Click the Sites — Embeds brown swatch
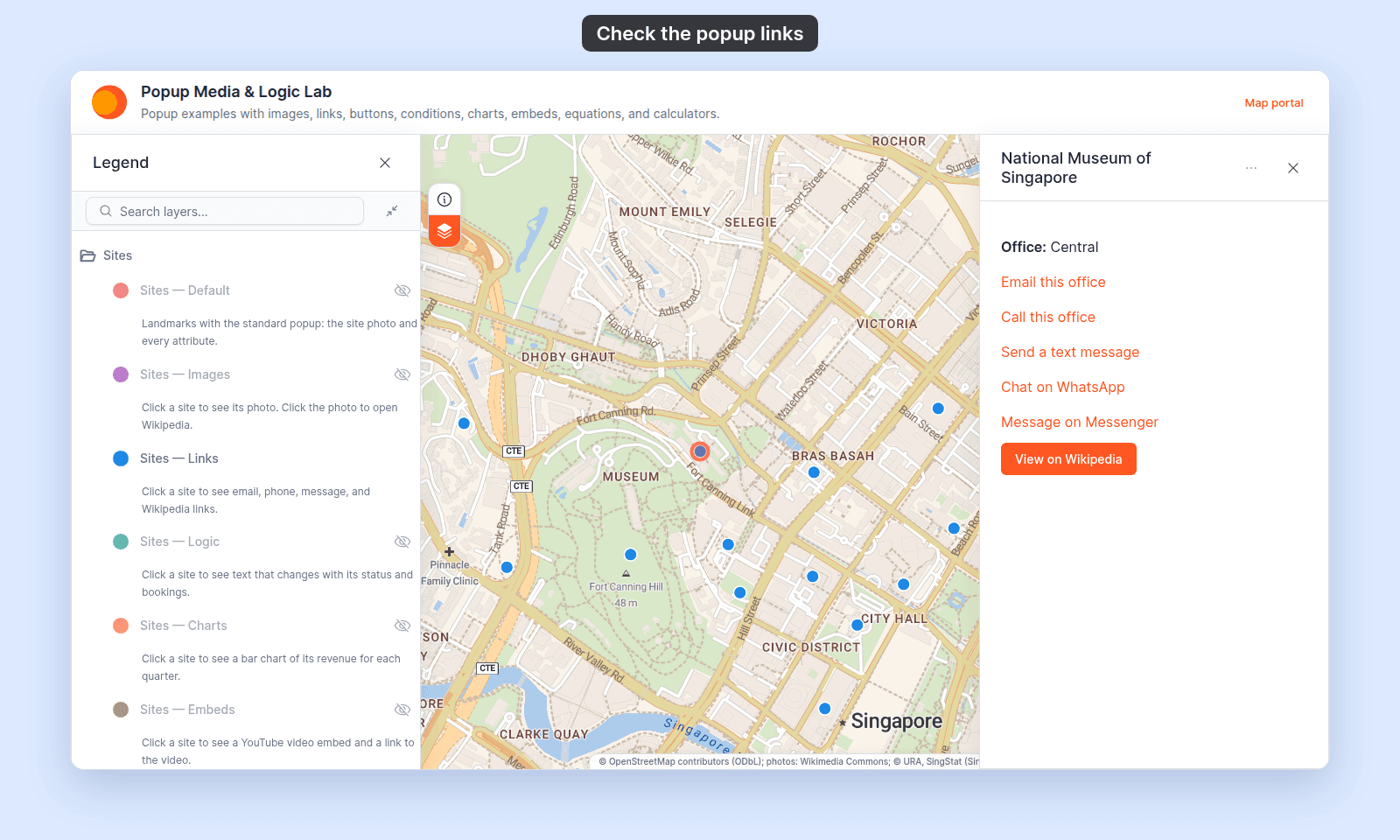The image size is (1400, 840). [x=121, y=710]
